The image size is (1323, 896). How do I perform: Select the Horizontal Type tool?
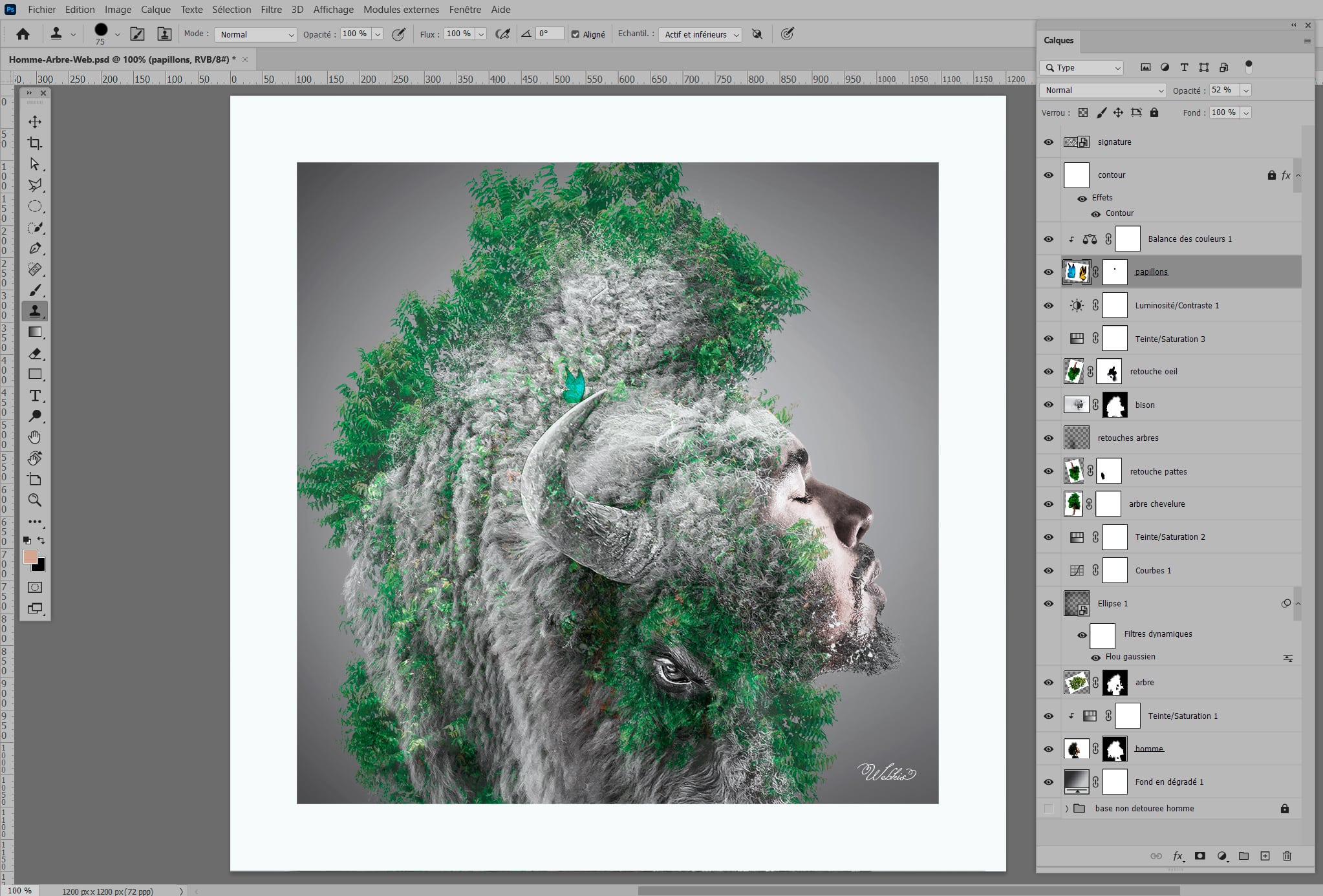click(x=35, y=396)
